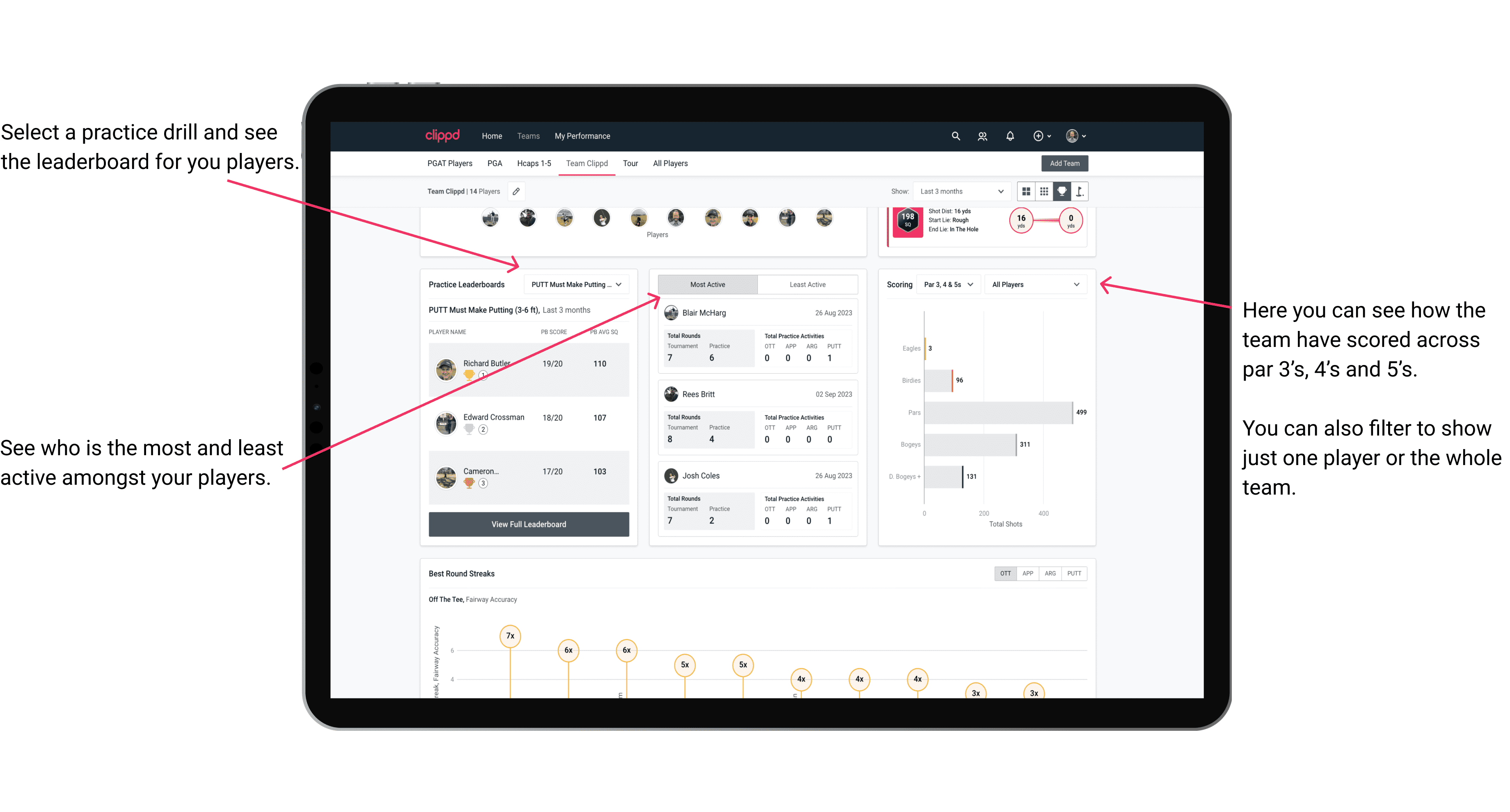The image size is (1510, 812).
Task: Open the Last 3 months date range dropdown
Action: (960, 191)
